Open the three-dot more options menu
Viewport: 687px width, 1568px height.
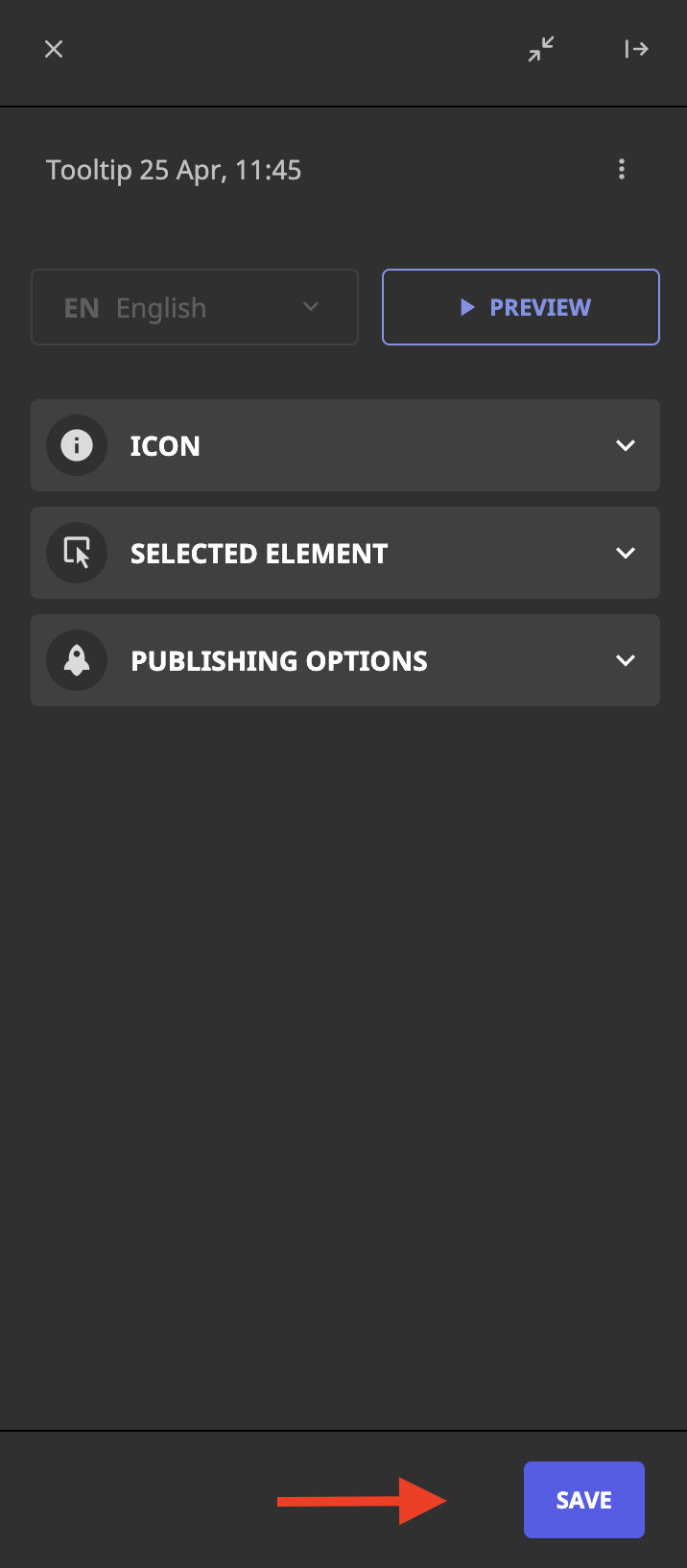point(622,170)
